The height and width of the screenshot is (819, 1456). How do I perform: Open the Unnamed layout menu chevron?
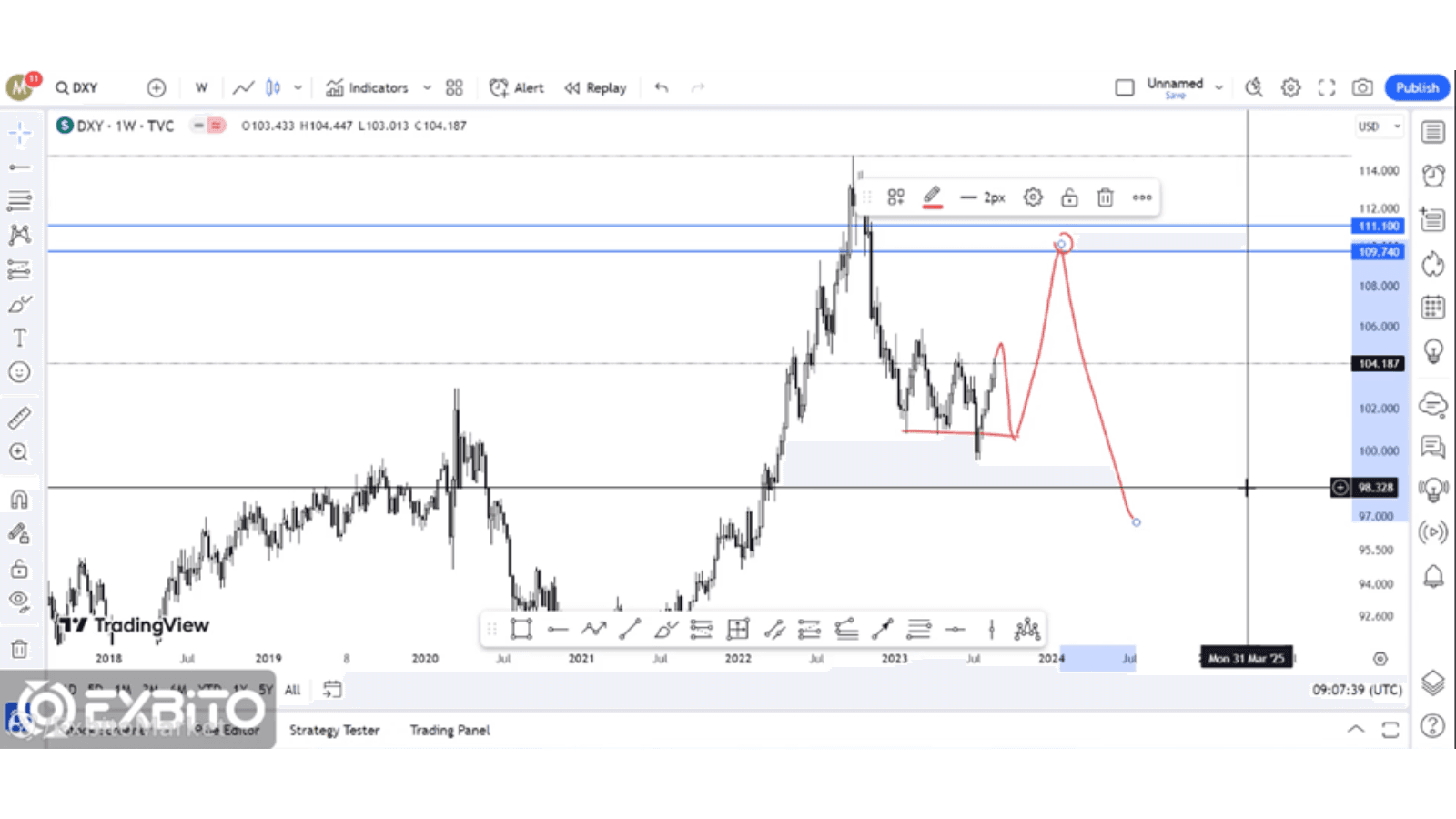(x=1218, y=88)
